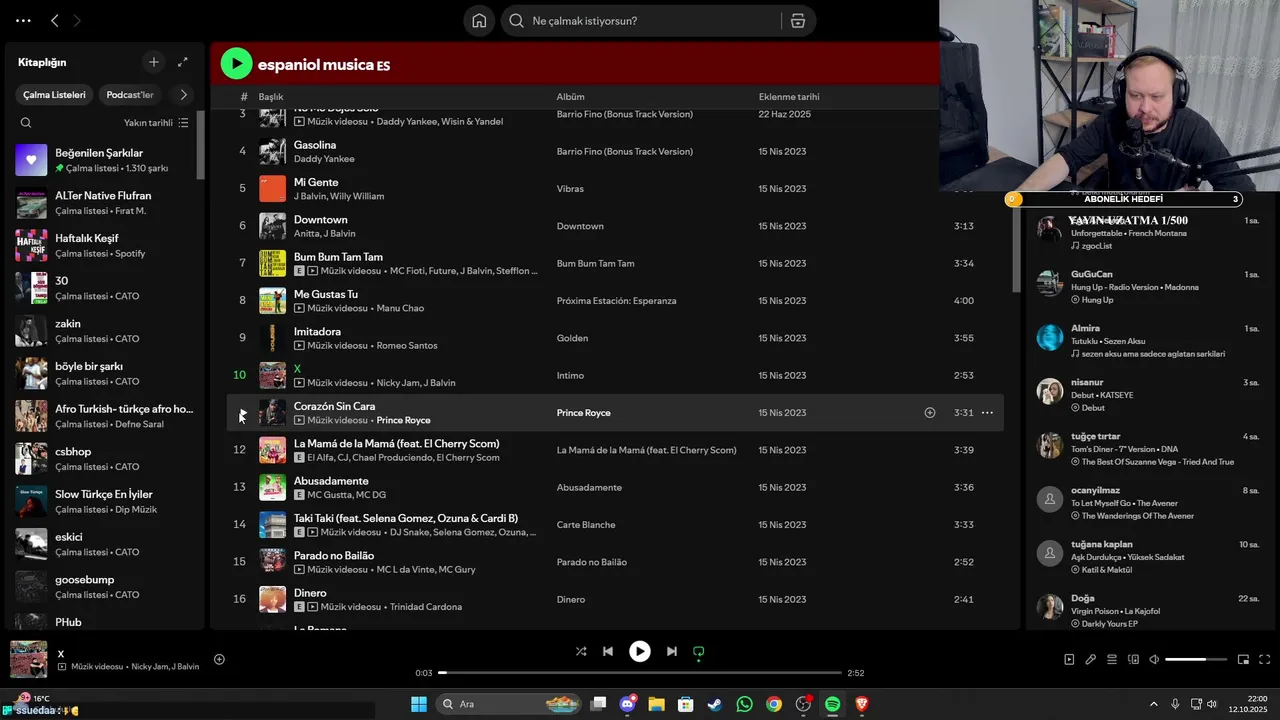Open the Romeo Santos artist link

click(x=407, y=346)
